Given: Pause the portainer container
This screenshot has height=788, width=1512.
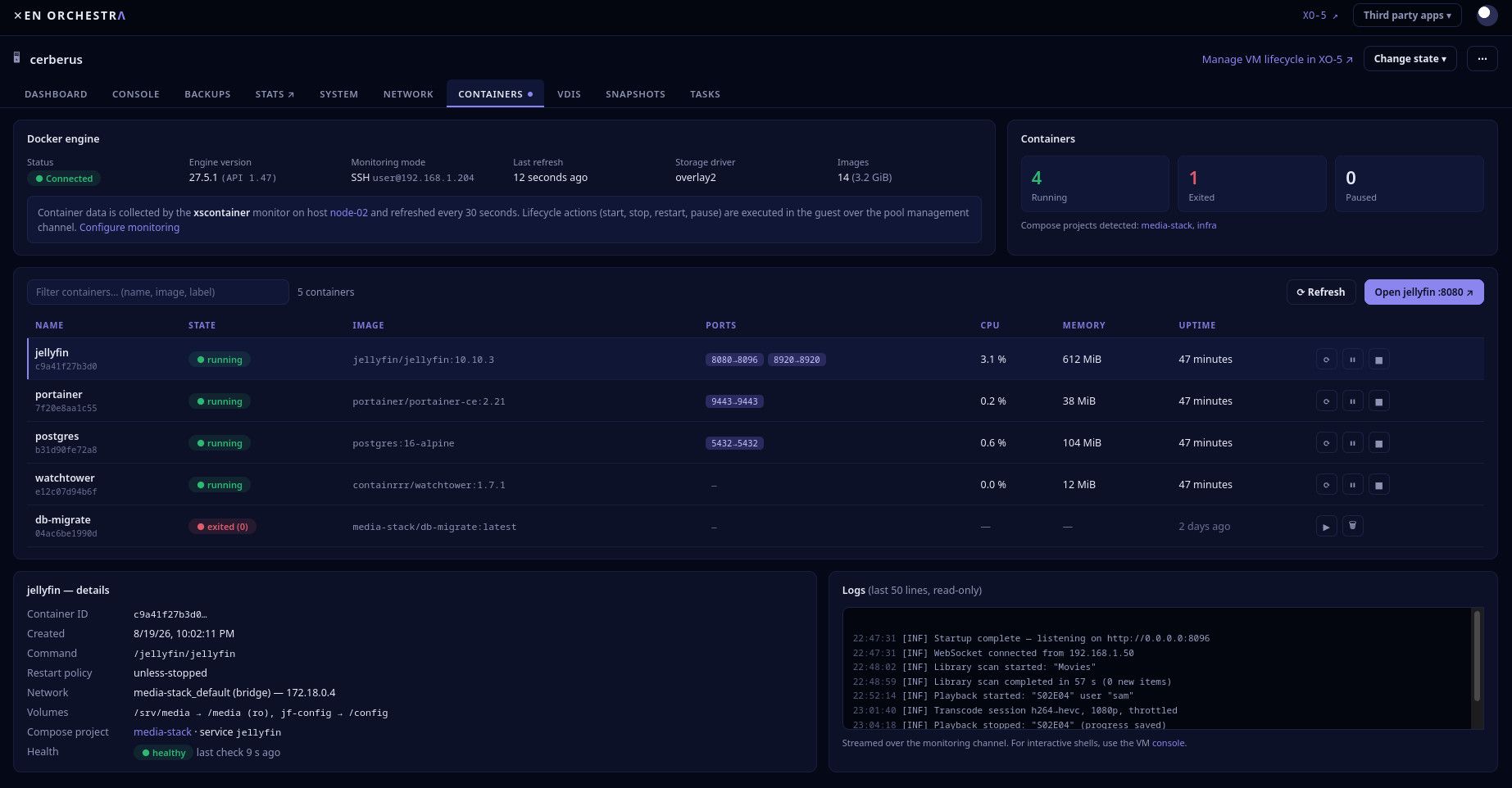Looking at the screenshot, I should click(1352, 401).
